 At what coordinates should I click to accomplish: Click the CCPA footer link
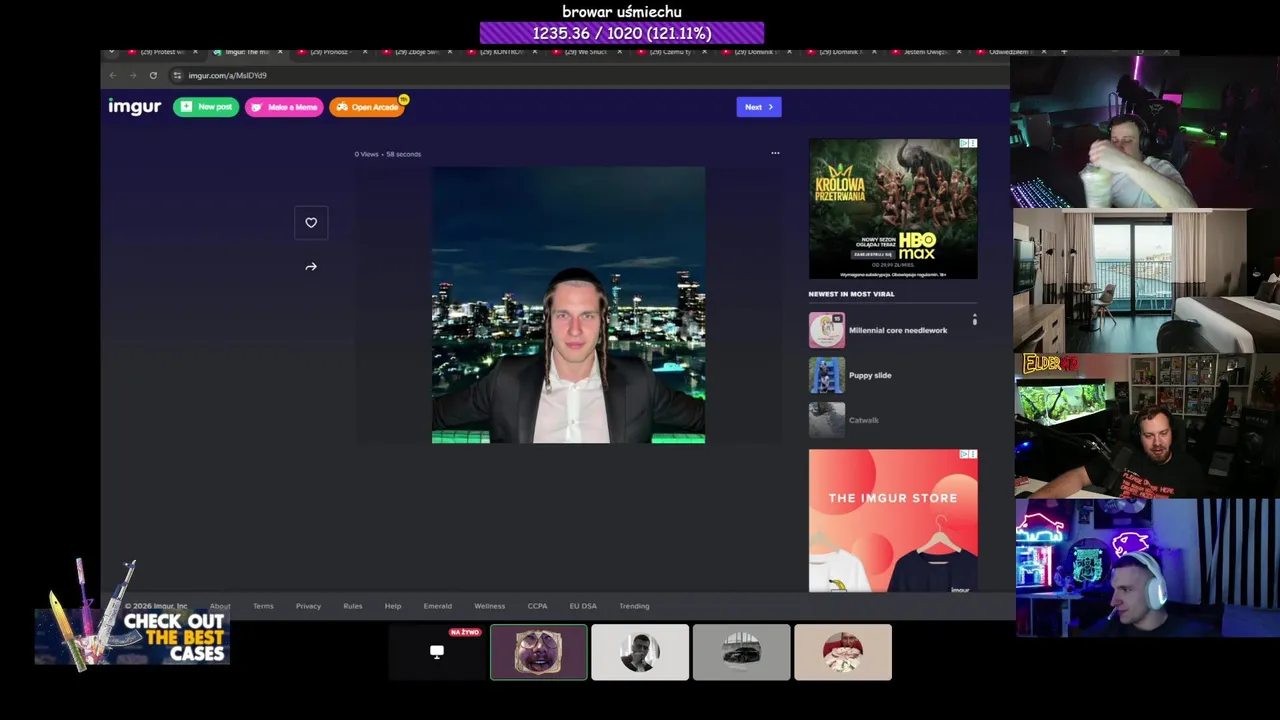pos(538,606)
